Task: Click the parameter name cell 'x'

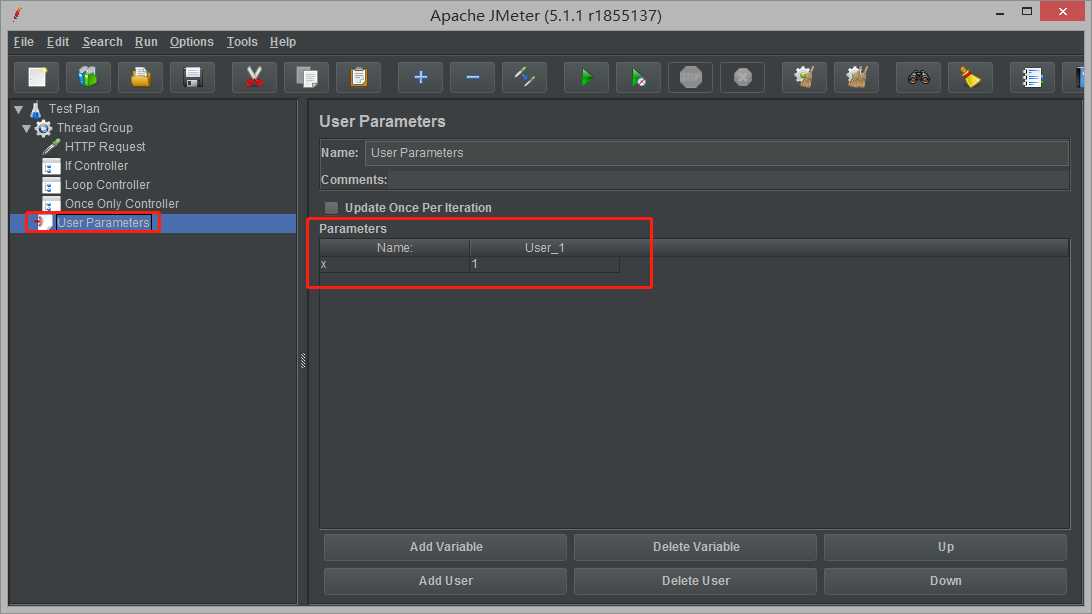Action: pyautogui.click(x=394, y=265)
